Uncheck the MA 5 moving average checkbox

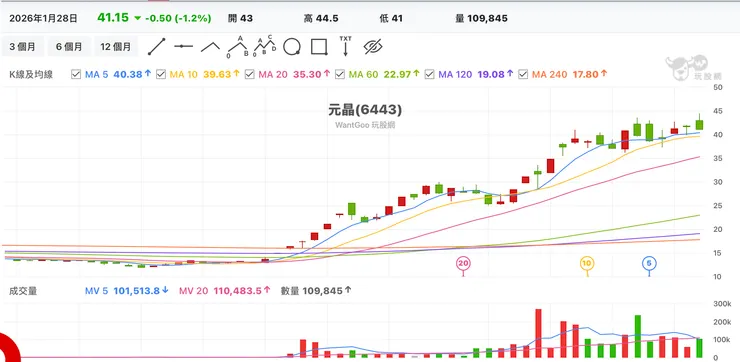coord(76,74)
